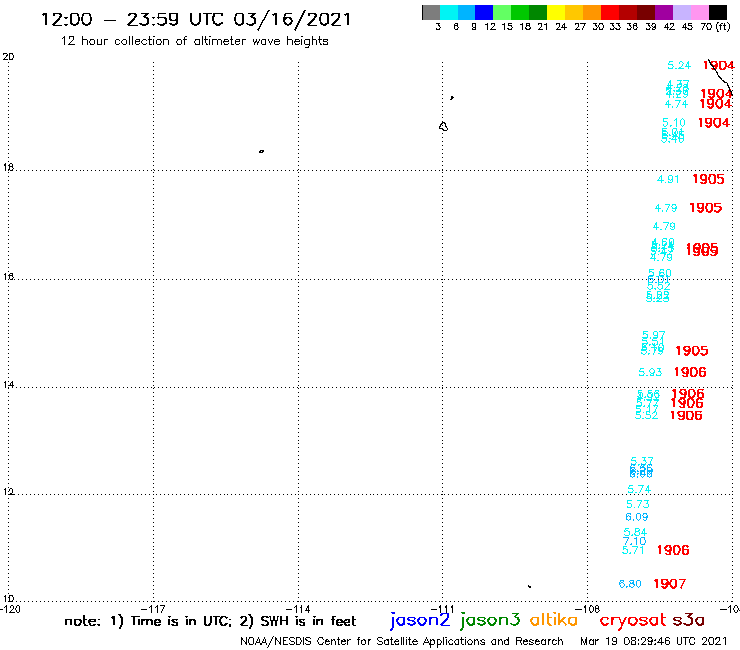Click the -111 longitude axis label

tap(443, 609)
